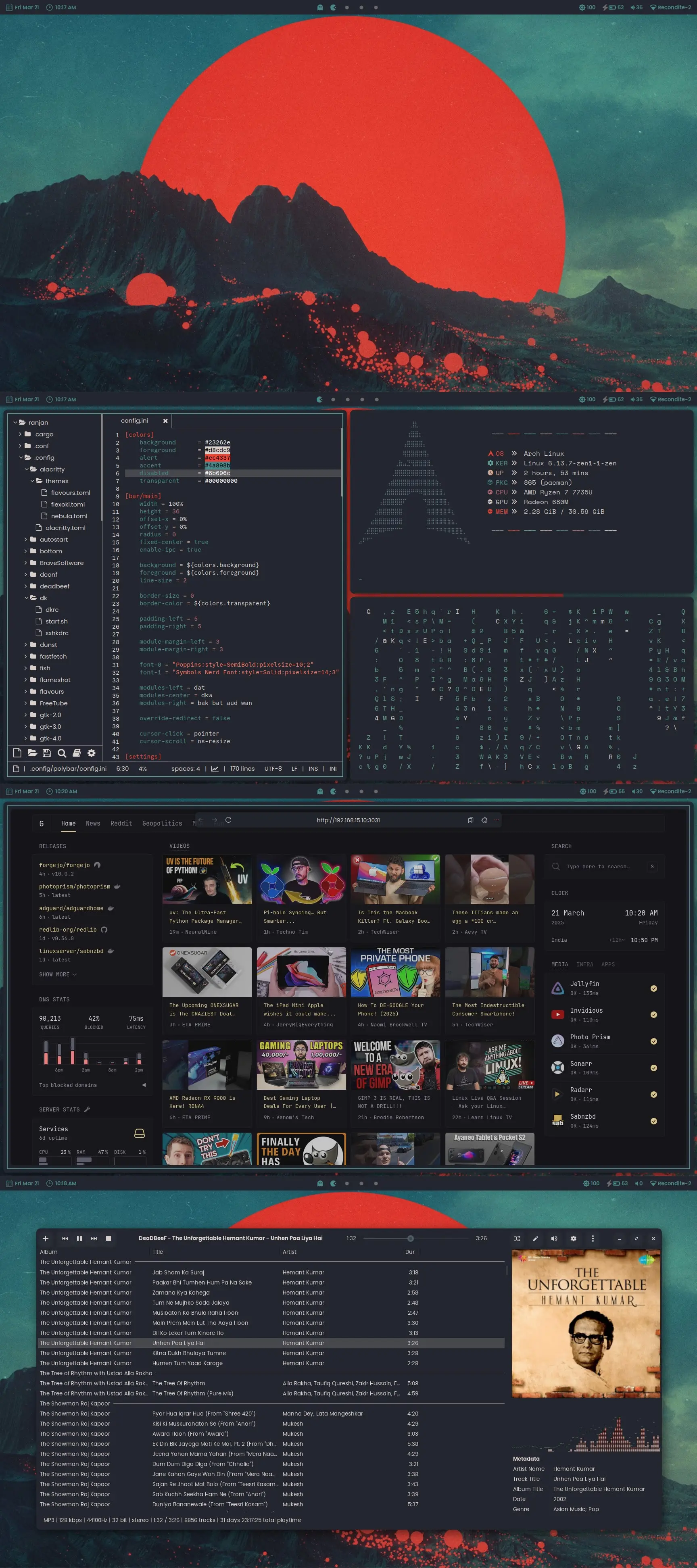The width and height of the screenshot is (697, 1568).
Task: Click the wrench icon beside SERVER STATS
Action: point(87,1109)
